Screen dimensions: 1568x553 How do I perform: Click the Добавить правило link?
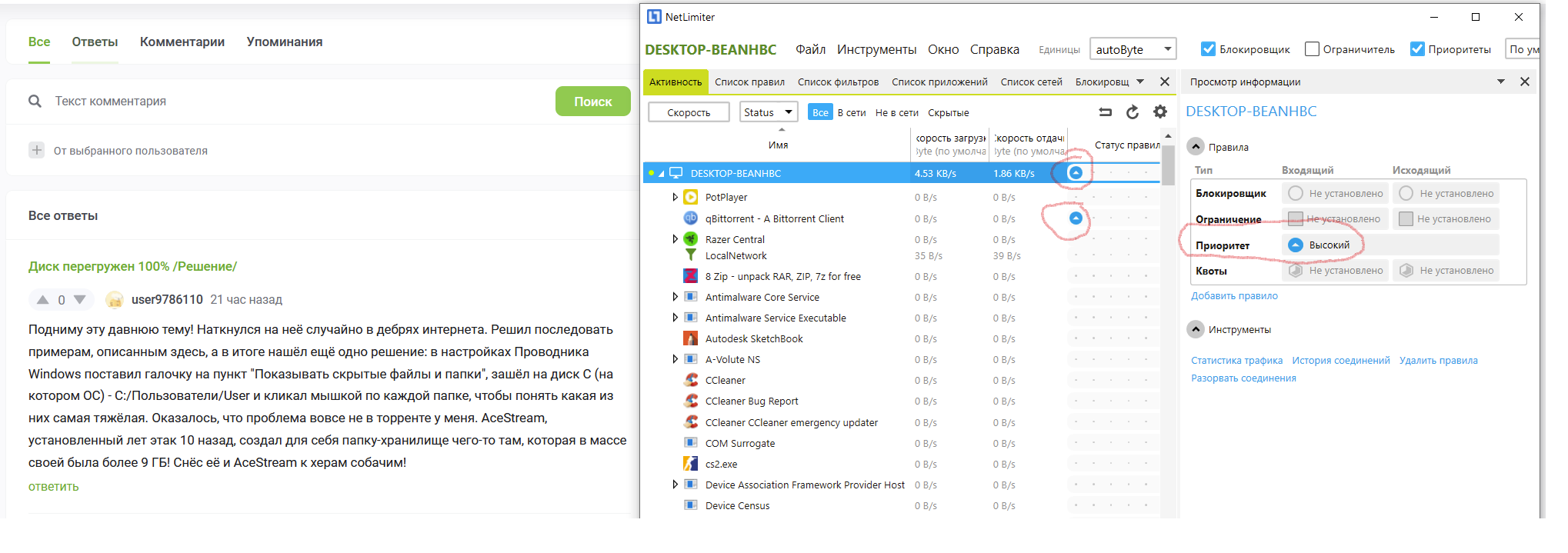point(1234,296)
